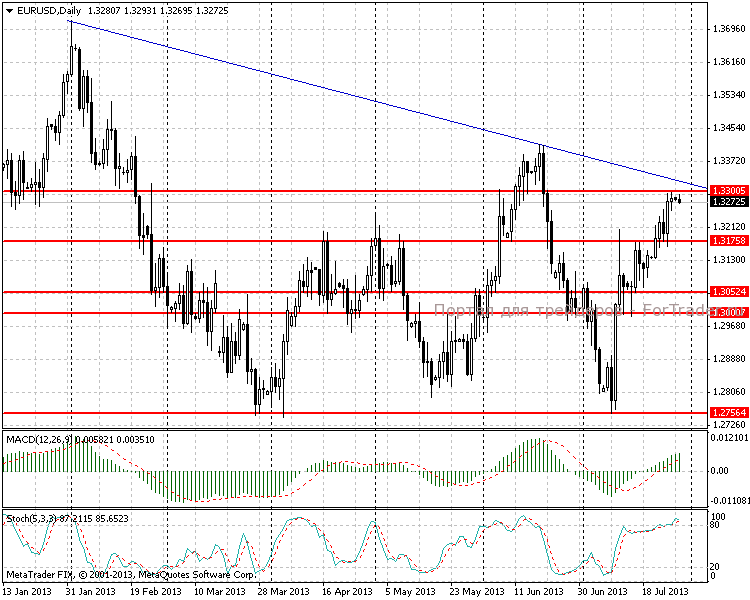
Task: Click the red 1.33005 level tag
Action: point(729,190)
